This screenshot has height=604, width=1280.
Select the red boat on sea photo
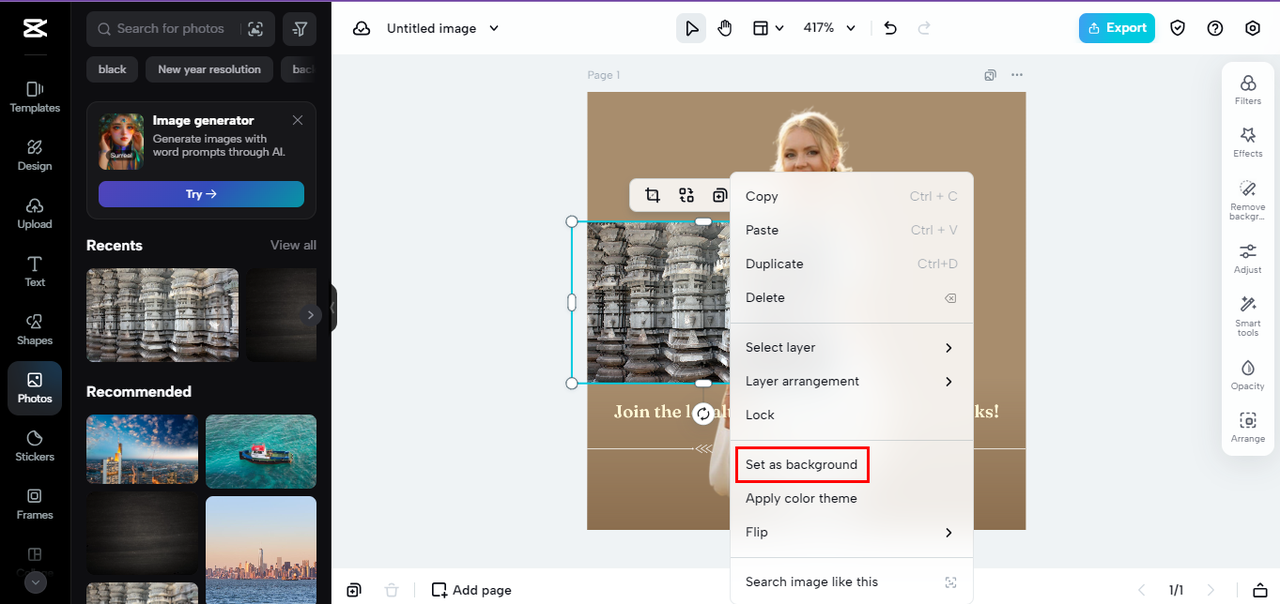(x=261, y=451)
